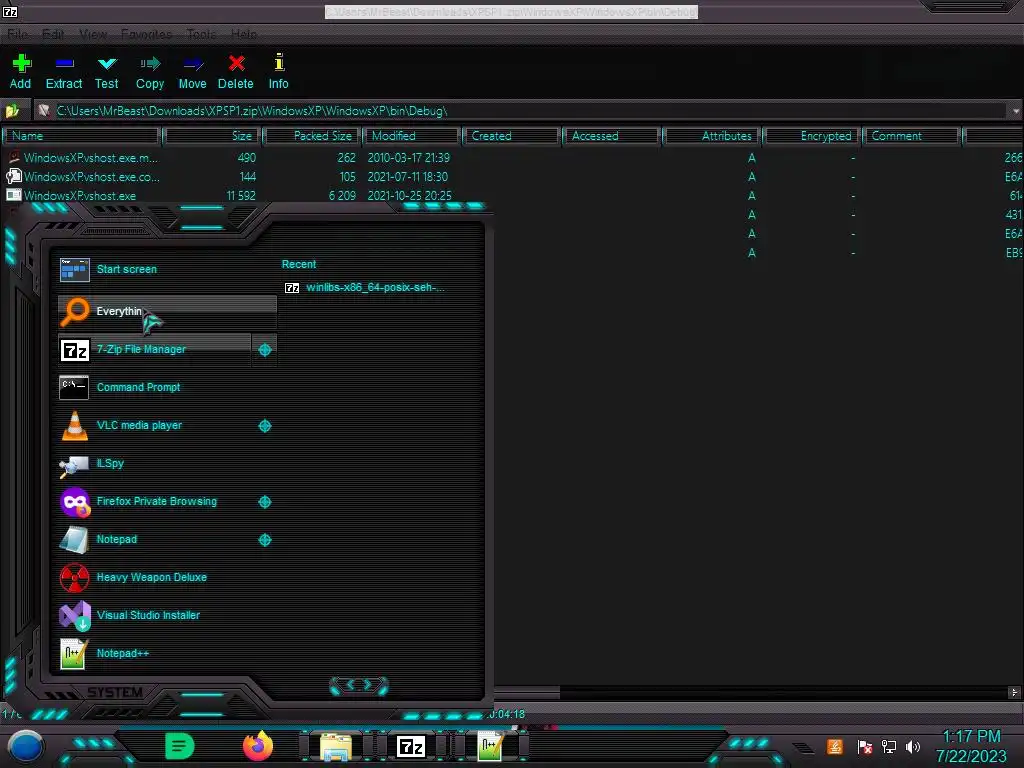Click the Test toolbar icon
This screenshot has height=768, width=1024.
(x=106, y=63)
